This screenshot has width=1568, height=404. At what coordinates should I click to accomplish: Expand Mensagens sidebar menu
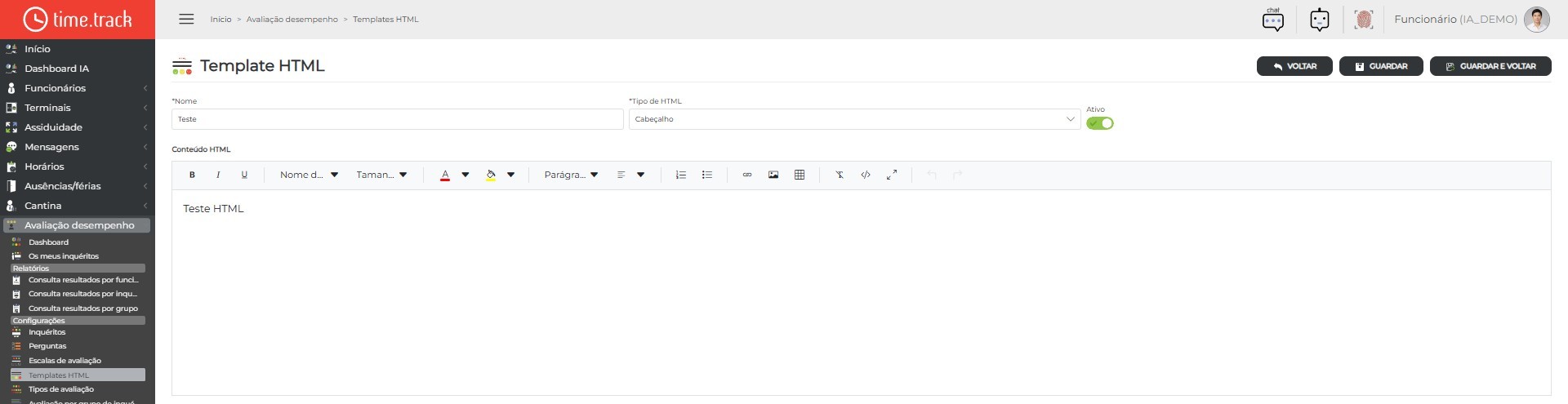coord(78,147)
